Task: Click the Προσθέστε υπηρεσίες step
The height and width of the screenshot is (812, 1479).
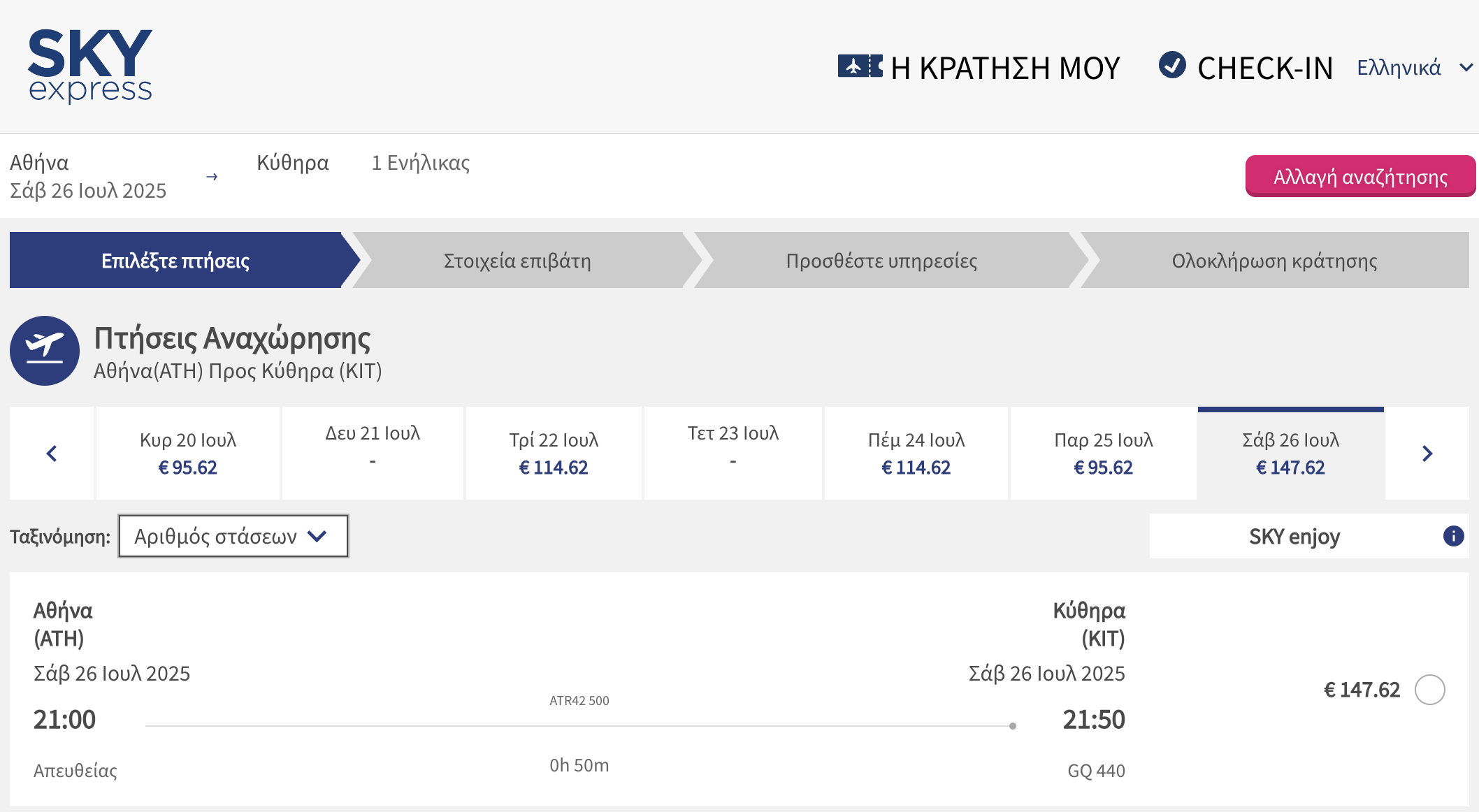Action: tap(881, 261)
